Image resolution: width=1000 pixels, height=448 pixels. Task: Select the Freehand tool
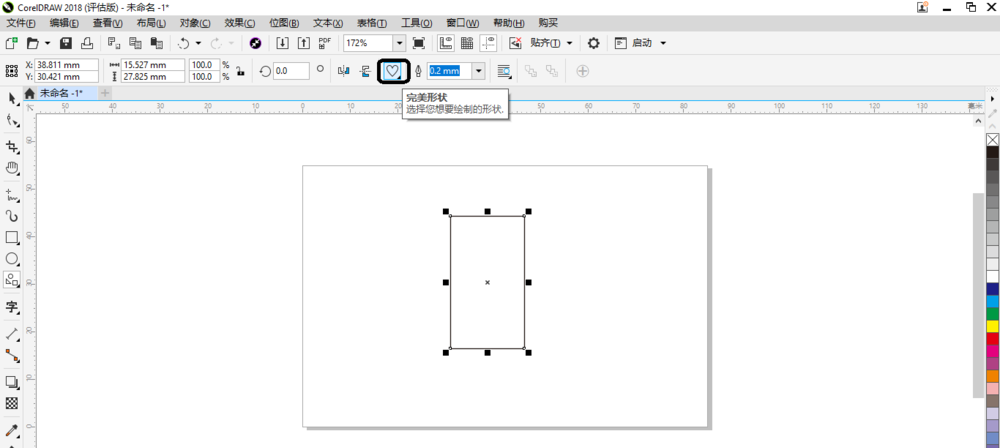point(11,195)
